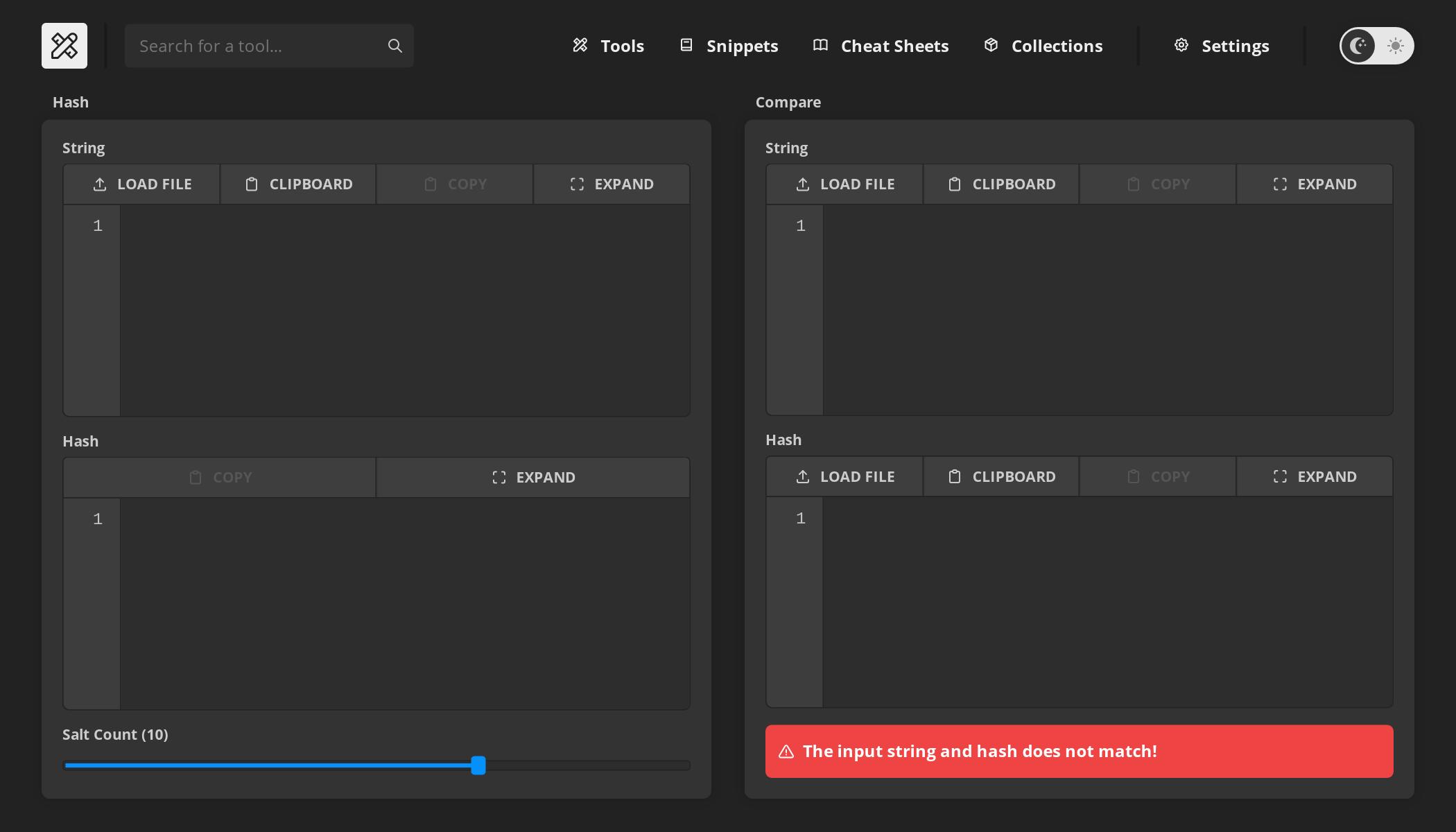This screenshot has height=832, width=1456.
Task: Click into the Hash panel String text editor
Action: (405, 310)
